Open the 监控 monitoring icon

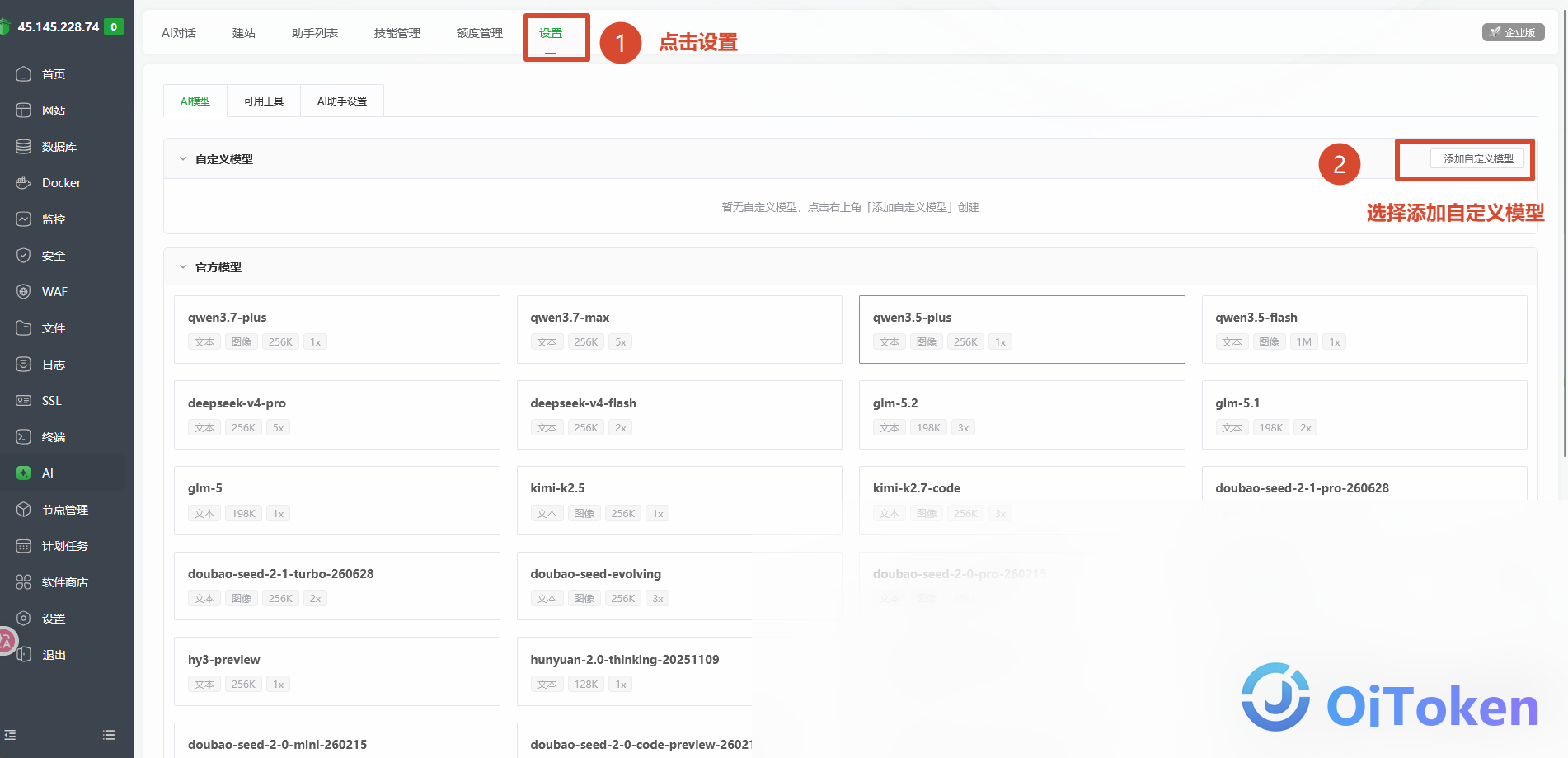coord(23,219)
